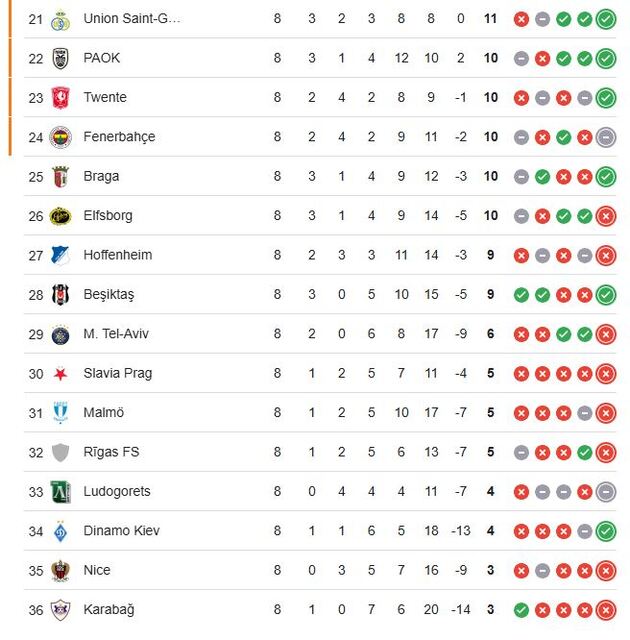Viewport: 630px width, 640px height.
Task: Select the Malmö table row points value
Action: click(490, 412)
